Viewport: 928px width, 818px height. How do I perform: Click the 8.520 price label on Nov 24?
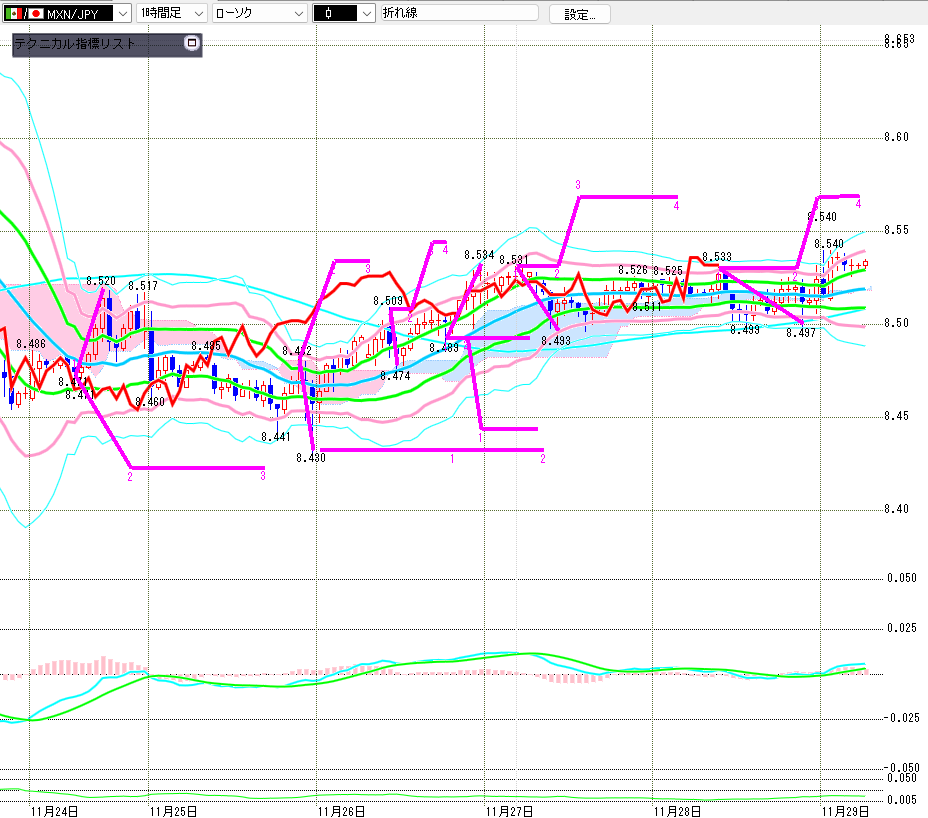point(101,281)
